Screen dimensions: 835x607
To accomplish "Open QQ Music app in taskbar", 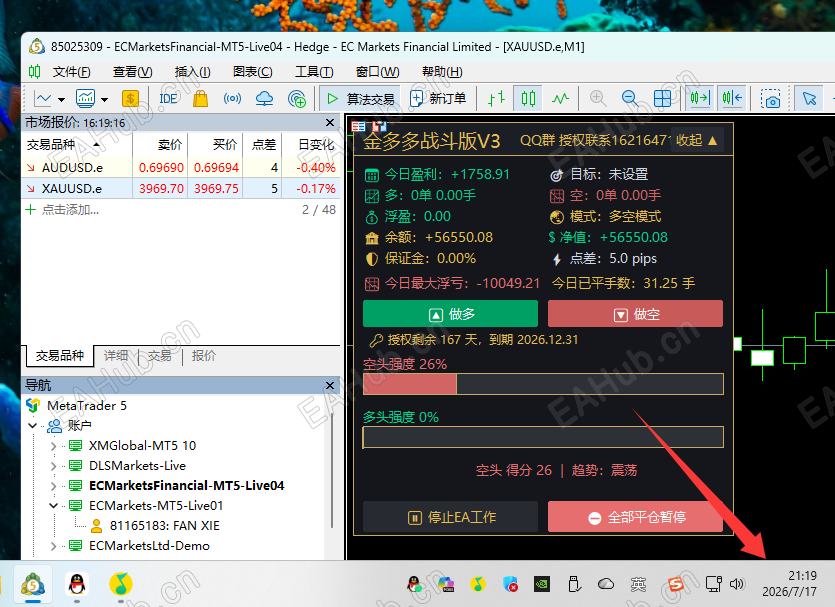I will pos(121,585).
